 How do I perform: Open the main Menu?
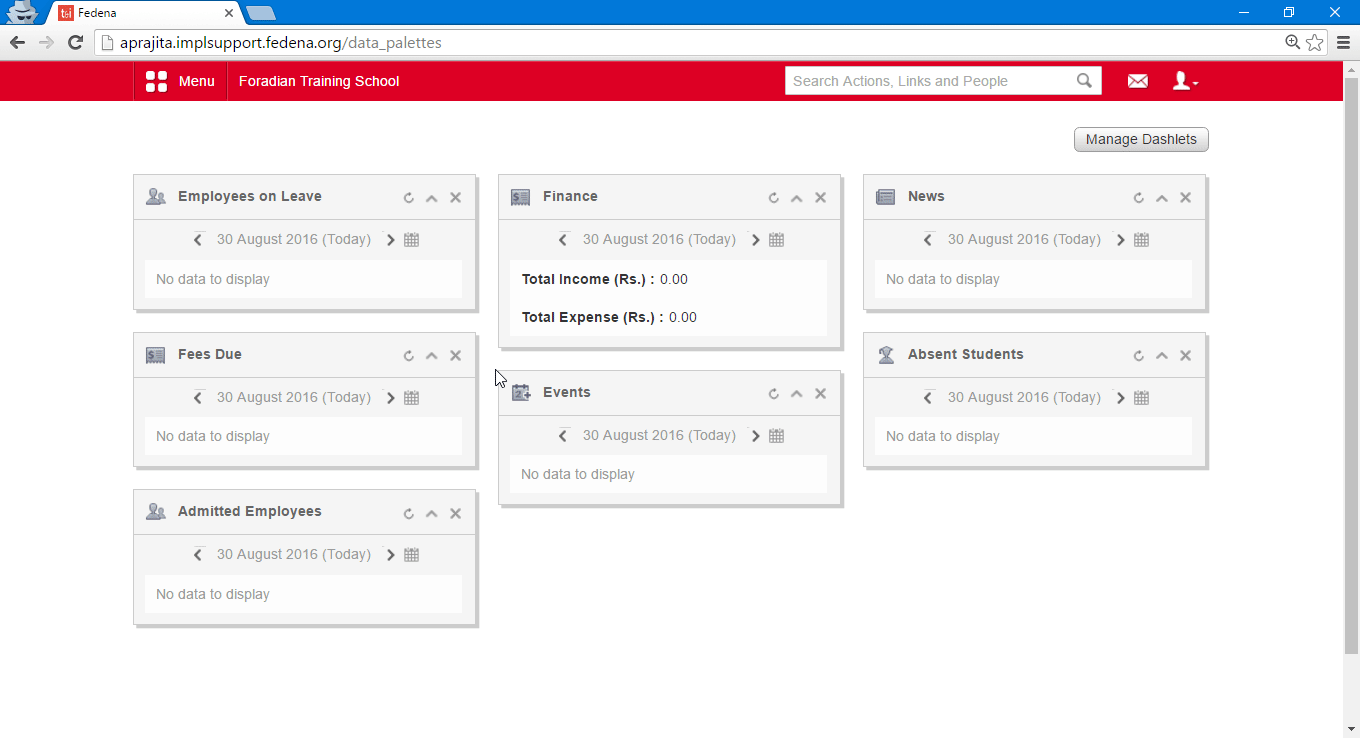pyautogui.click(x=180, y=81)
